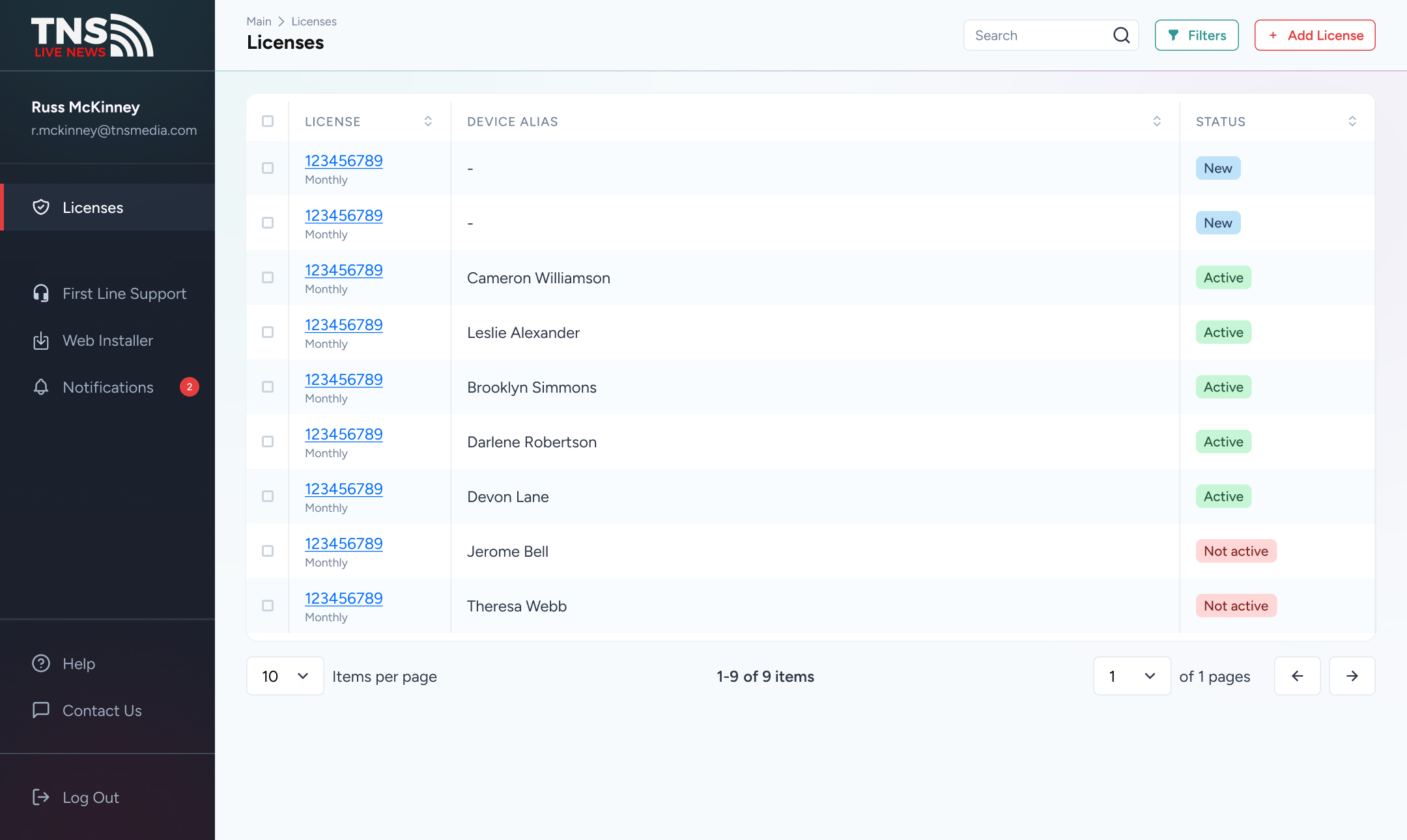Toggle the select-all checkbox in table header

268,121
